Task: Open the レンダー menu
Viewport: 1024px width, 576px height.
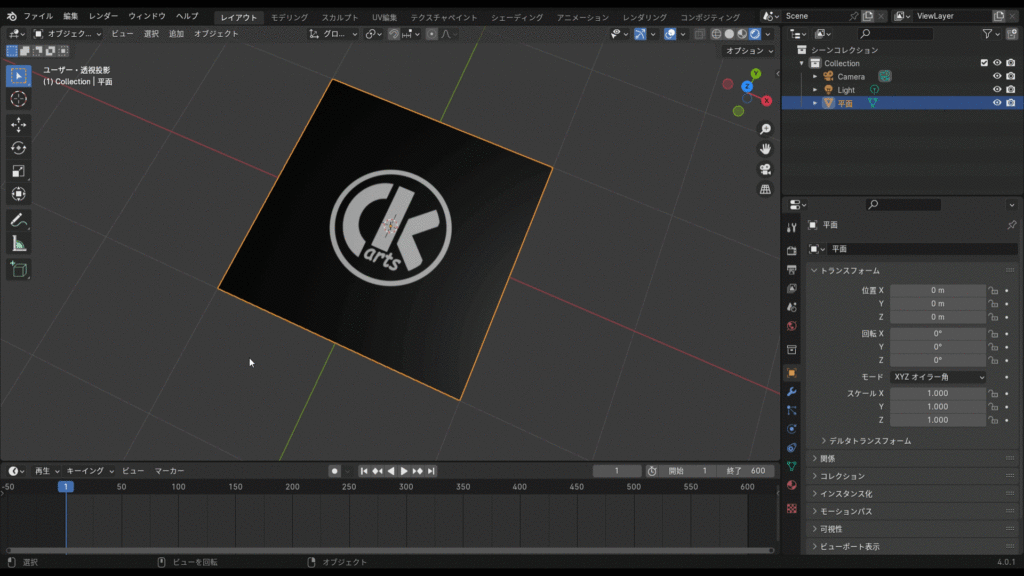Action: click(x=103, y=17)
